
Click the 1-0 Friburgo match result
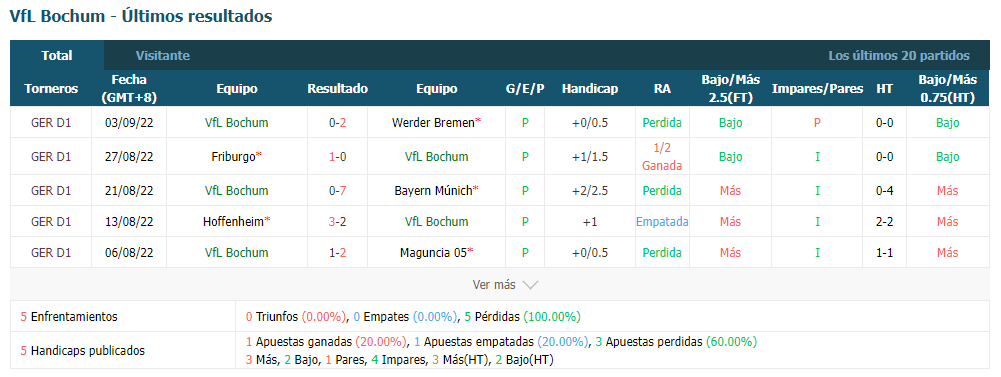pos(338,156)
